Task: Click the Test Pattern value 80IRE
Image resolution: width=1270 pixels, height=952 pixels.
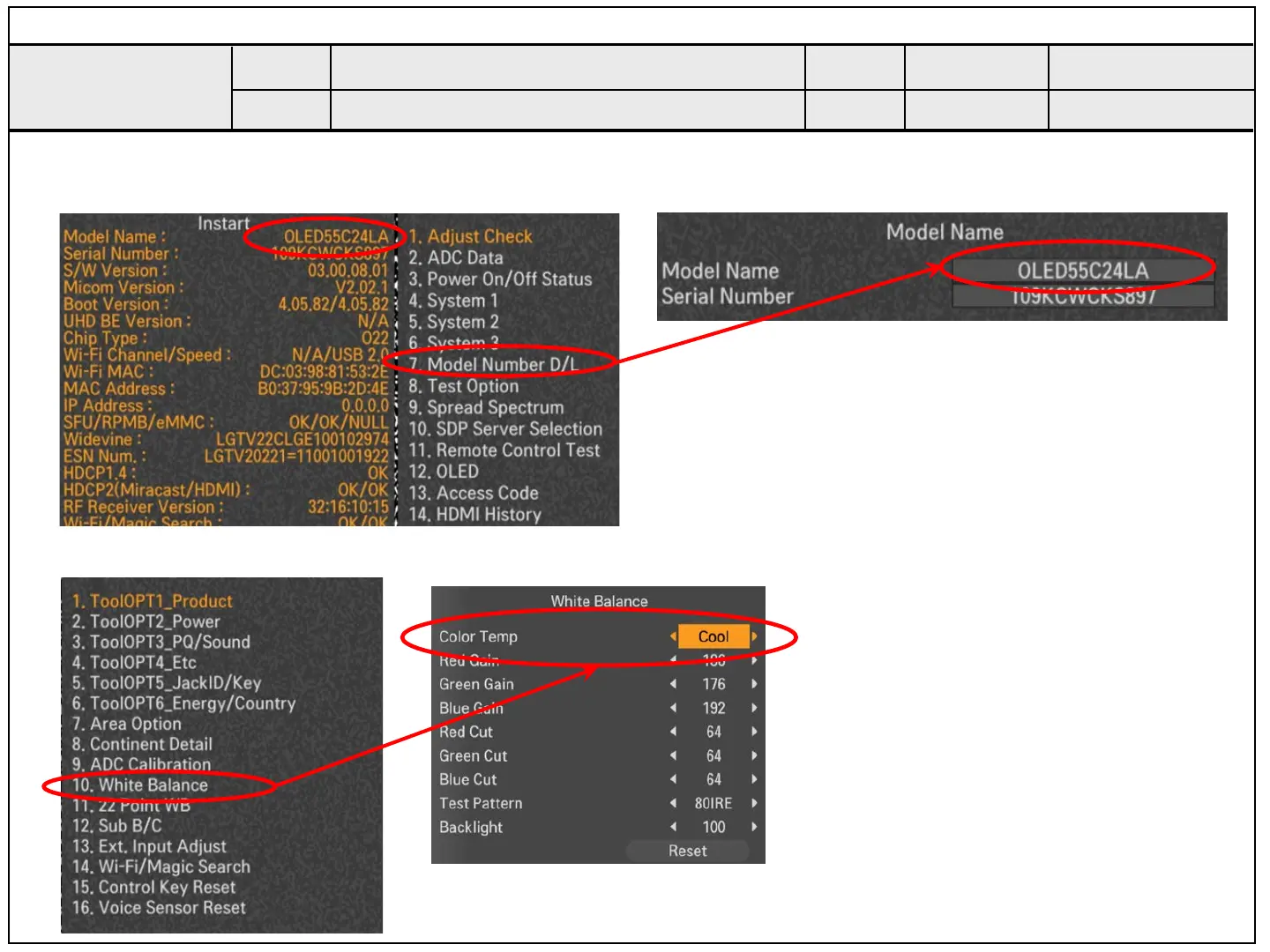Action: [713, 803]
